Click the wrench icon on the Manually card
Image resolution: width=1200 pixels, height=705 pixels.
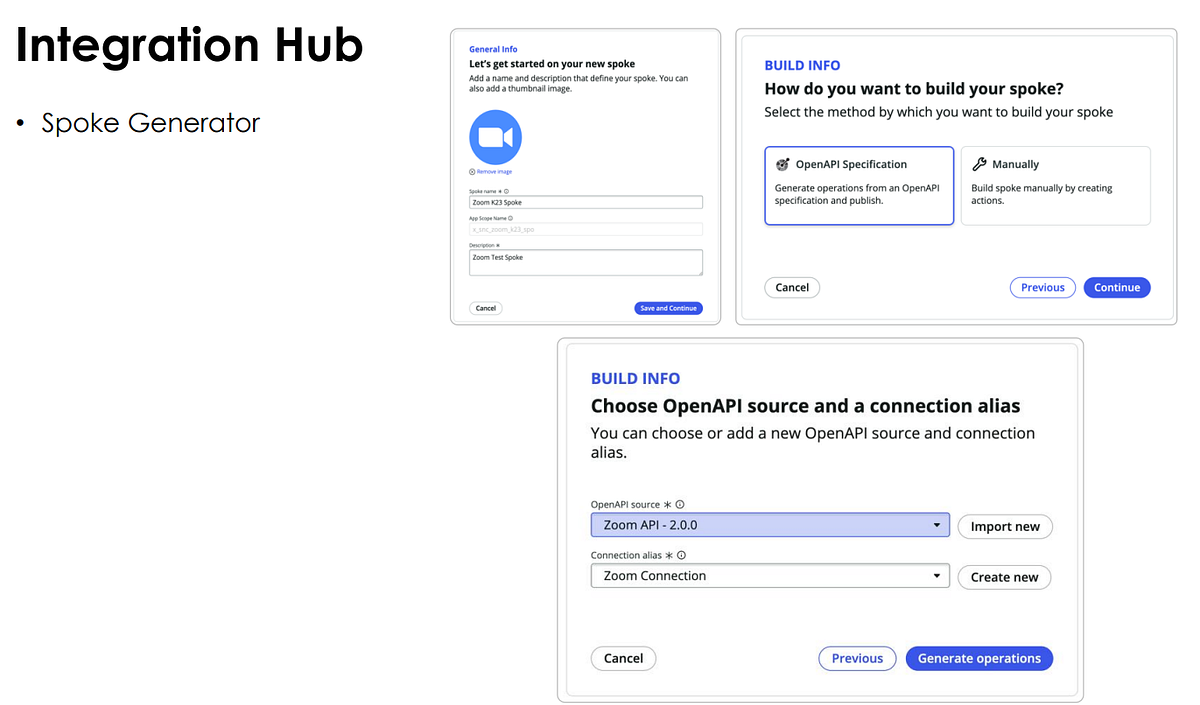coord(979,163)
